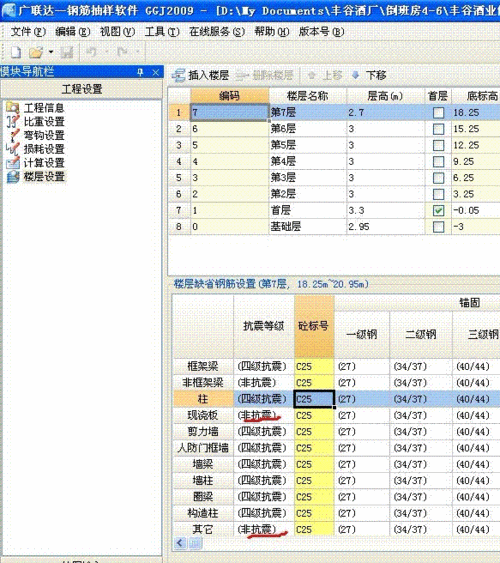500x563 pixels.
Task: Open the dropdown arrow beside Open folder
Action: [51, 52]
